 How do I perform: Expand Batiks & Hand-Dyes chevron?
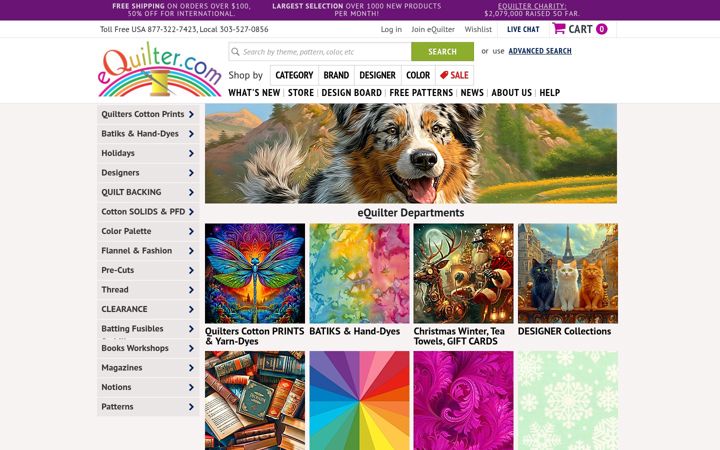[x=191, y=134]
